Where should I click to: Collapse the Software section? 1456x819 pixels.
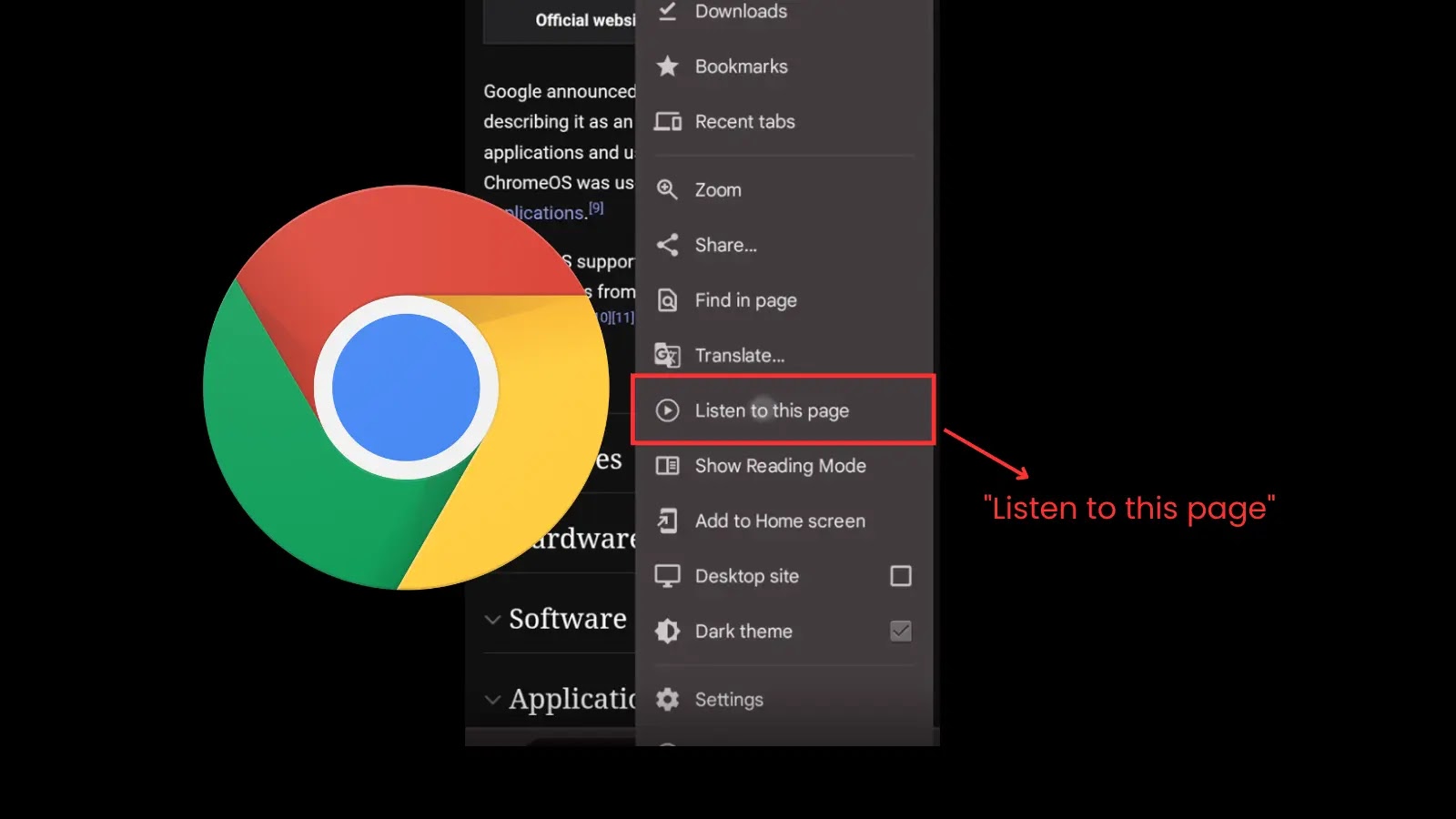(492, 619)
